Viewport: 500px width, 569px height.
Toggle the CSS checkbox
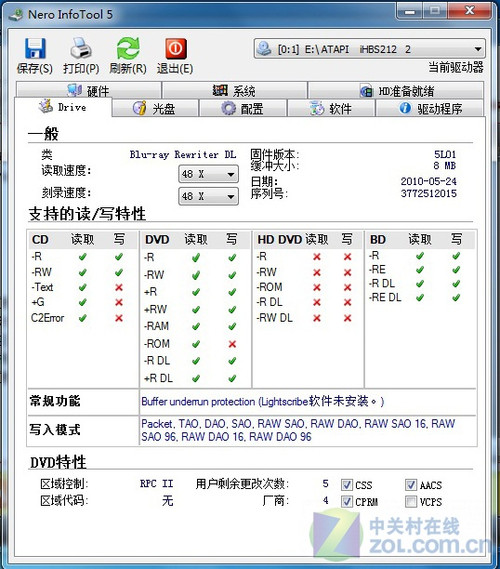(x=347, y=485)
